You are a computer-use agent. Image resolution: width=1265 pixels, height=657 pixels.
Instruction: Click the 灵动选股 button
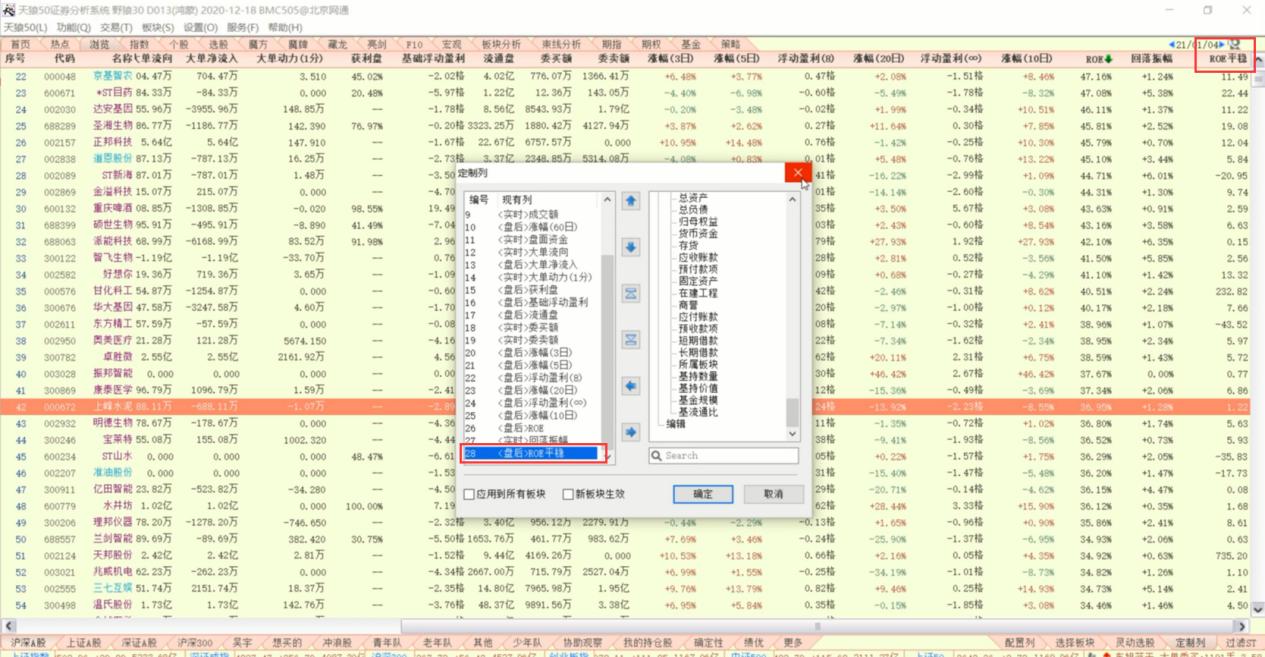pos(1135,642)
